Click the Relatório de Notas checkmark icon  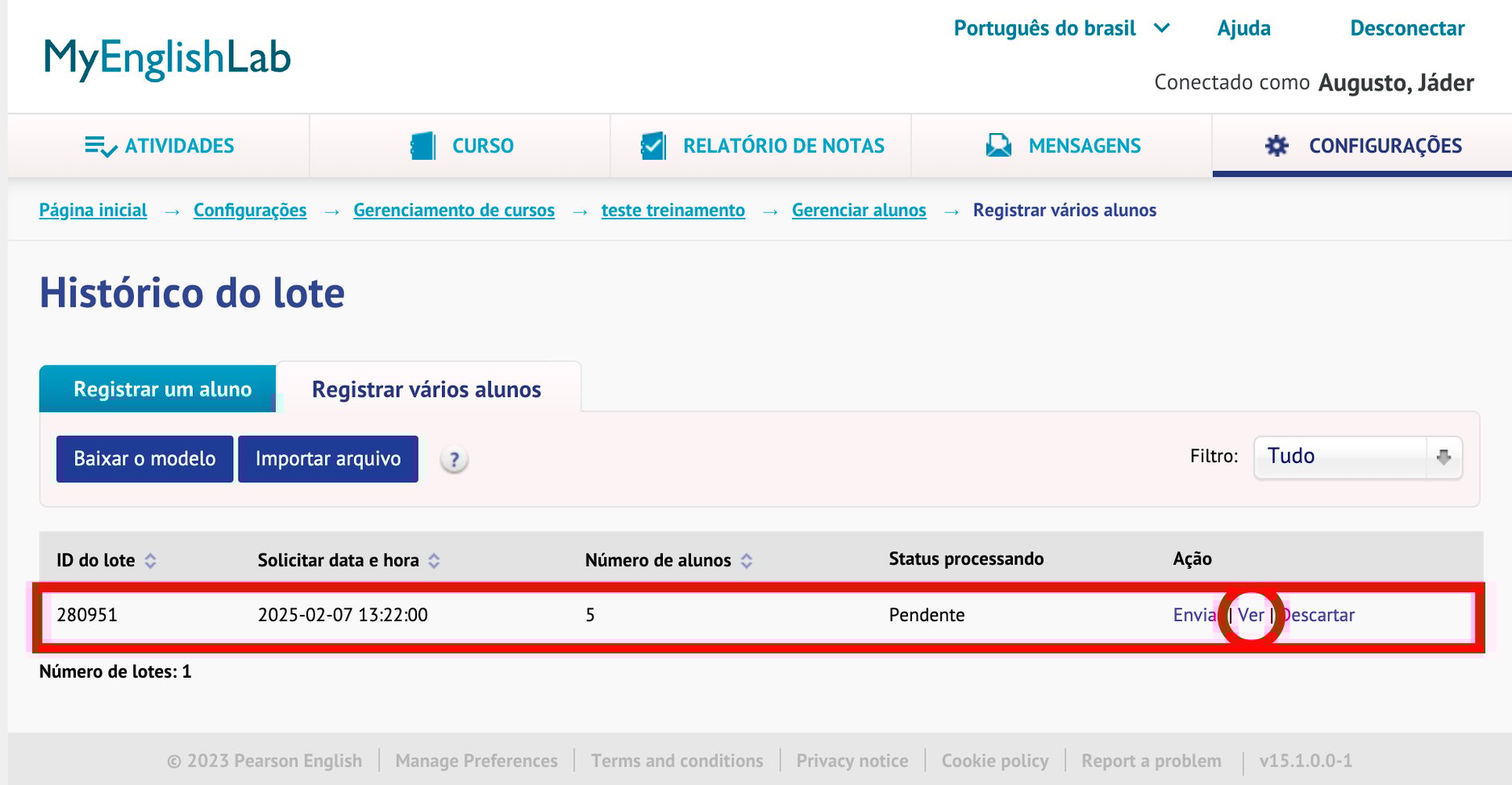point(652,146)
